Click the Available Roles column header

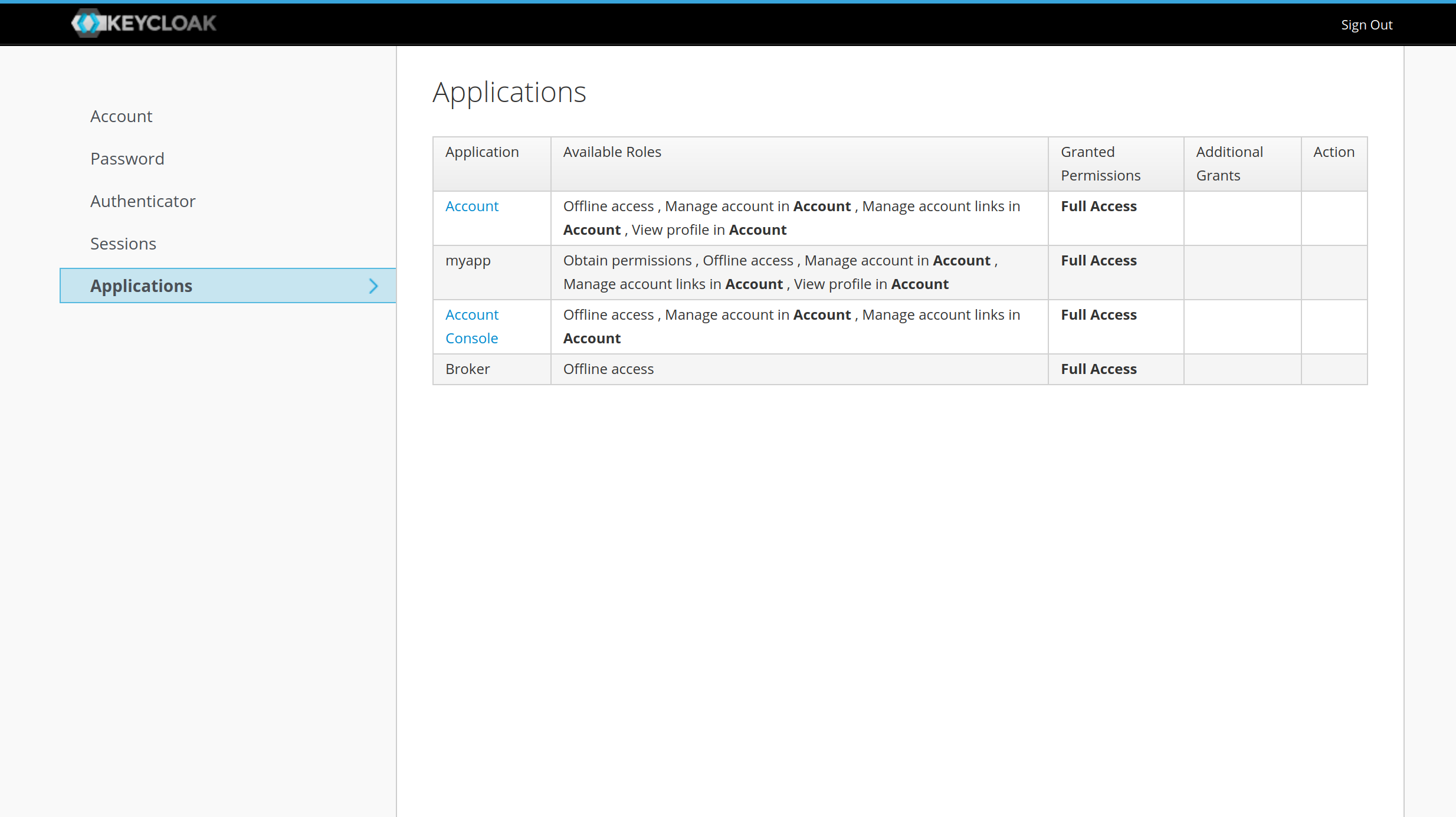click(x=799, y=164)
